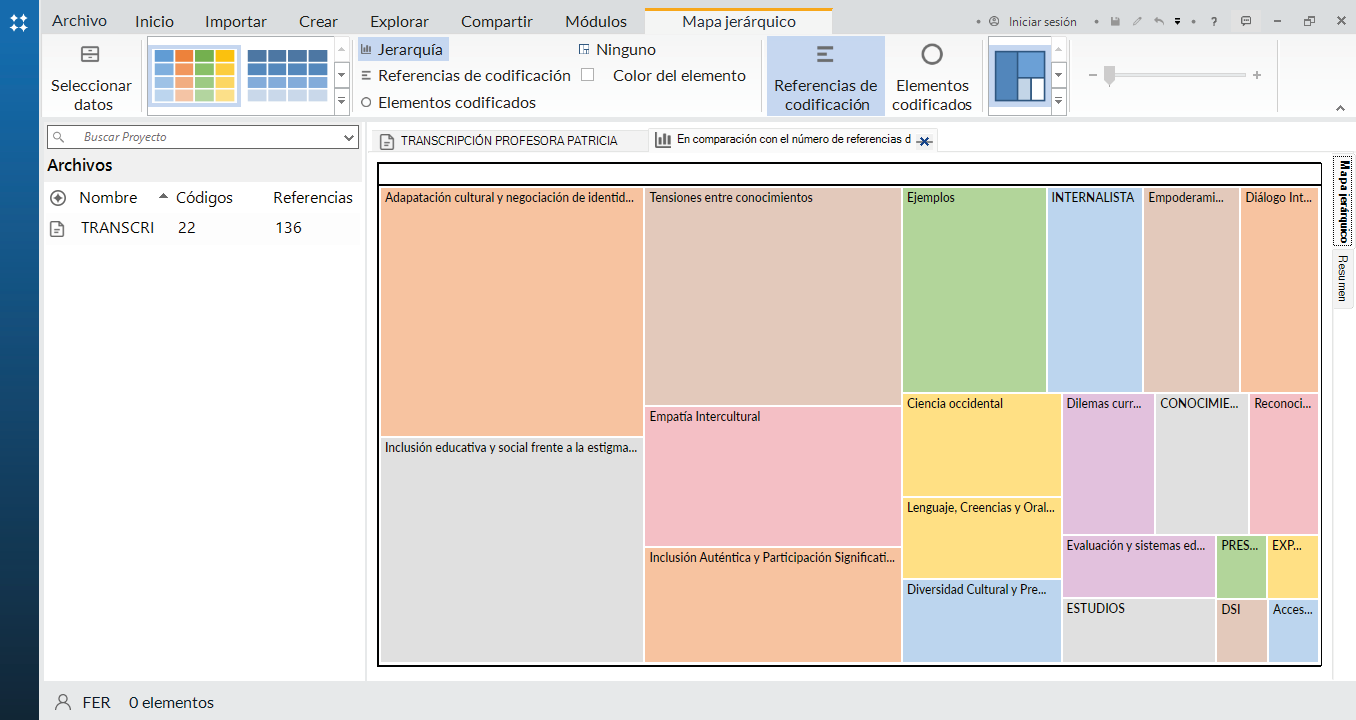This screenshot has height=720, width=1356.
Task: Open the Resumen vertical side tab
Action: point(1343,278)
